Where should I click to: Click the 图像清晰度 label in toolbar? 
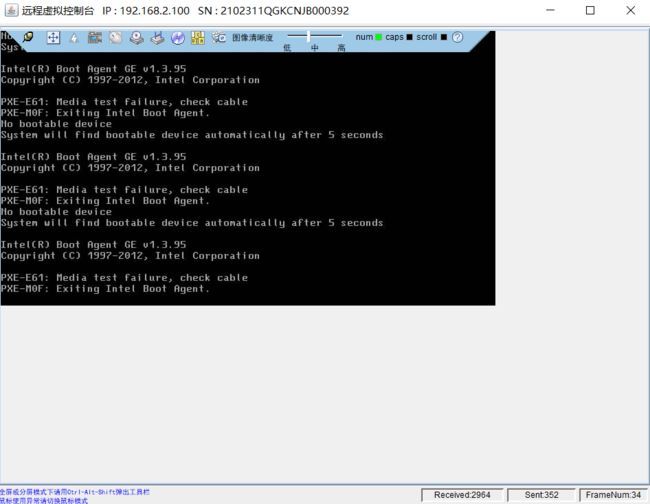(252, 38)
